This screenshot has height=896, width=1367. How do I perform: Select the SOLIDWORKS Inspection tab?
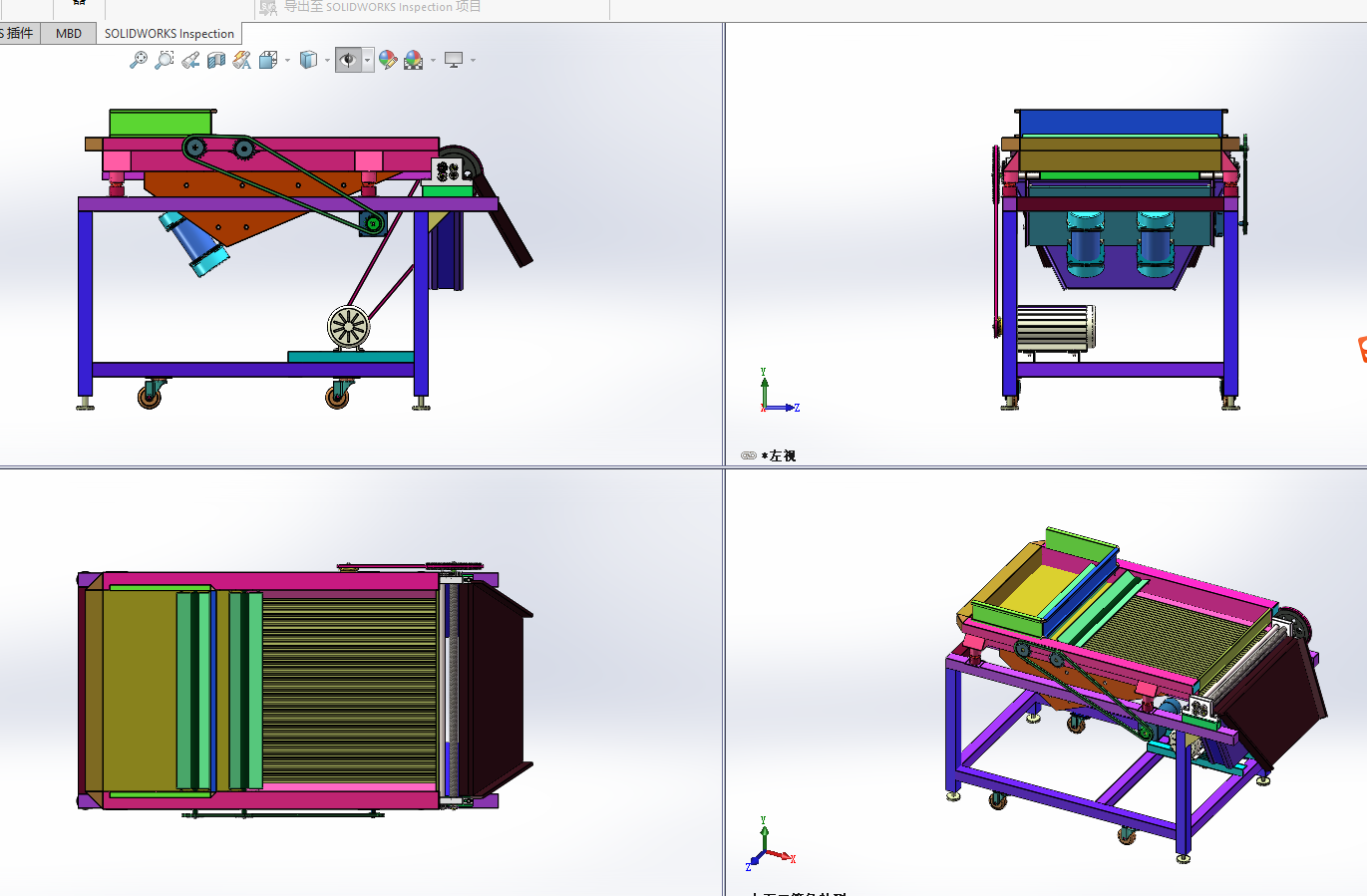point(170,33)
